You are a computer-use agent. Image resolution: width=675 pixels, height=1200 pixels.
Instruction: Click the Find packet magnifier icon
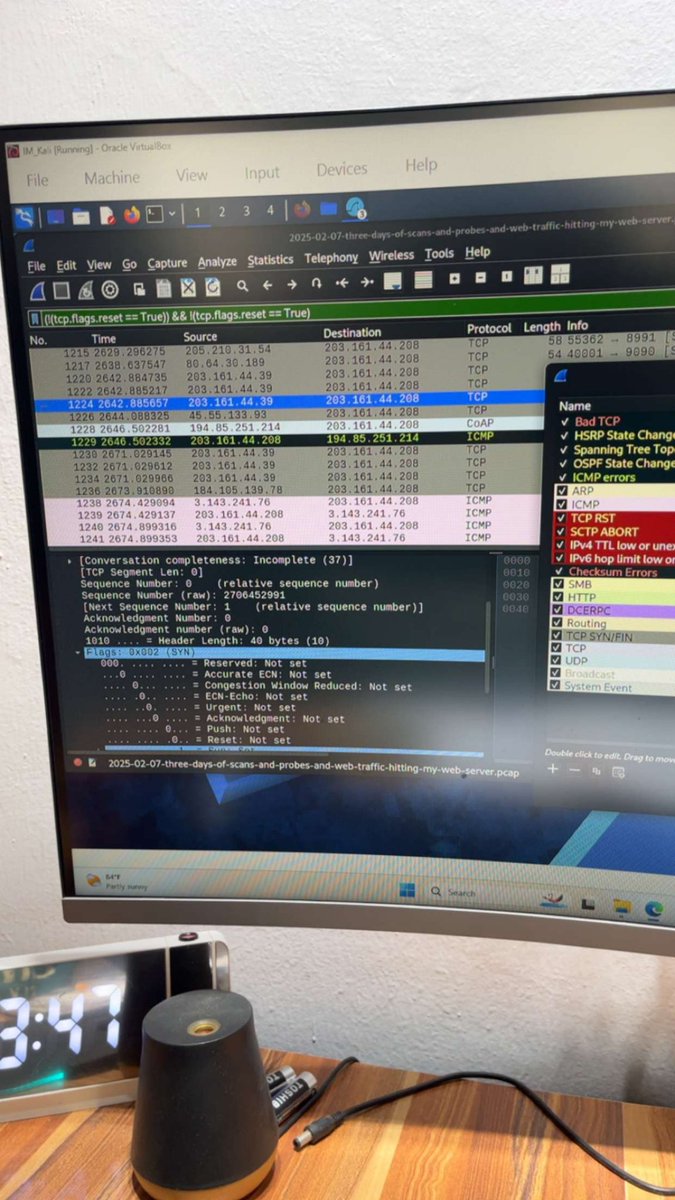243,286
